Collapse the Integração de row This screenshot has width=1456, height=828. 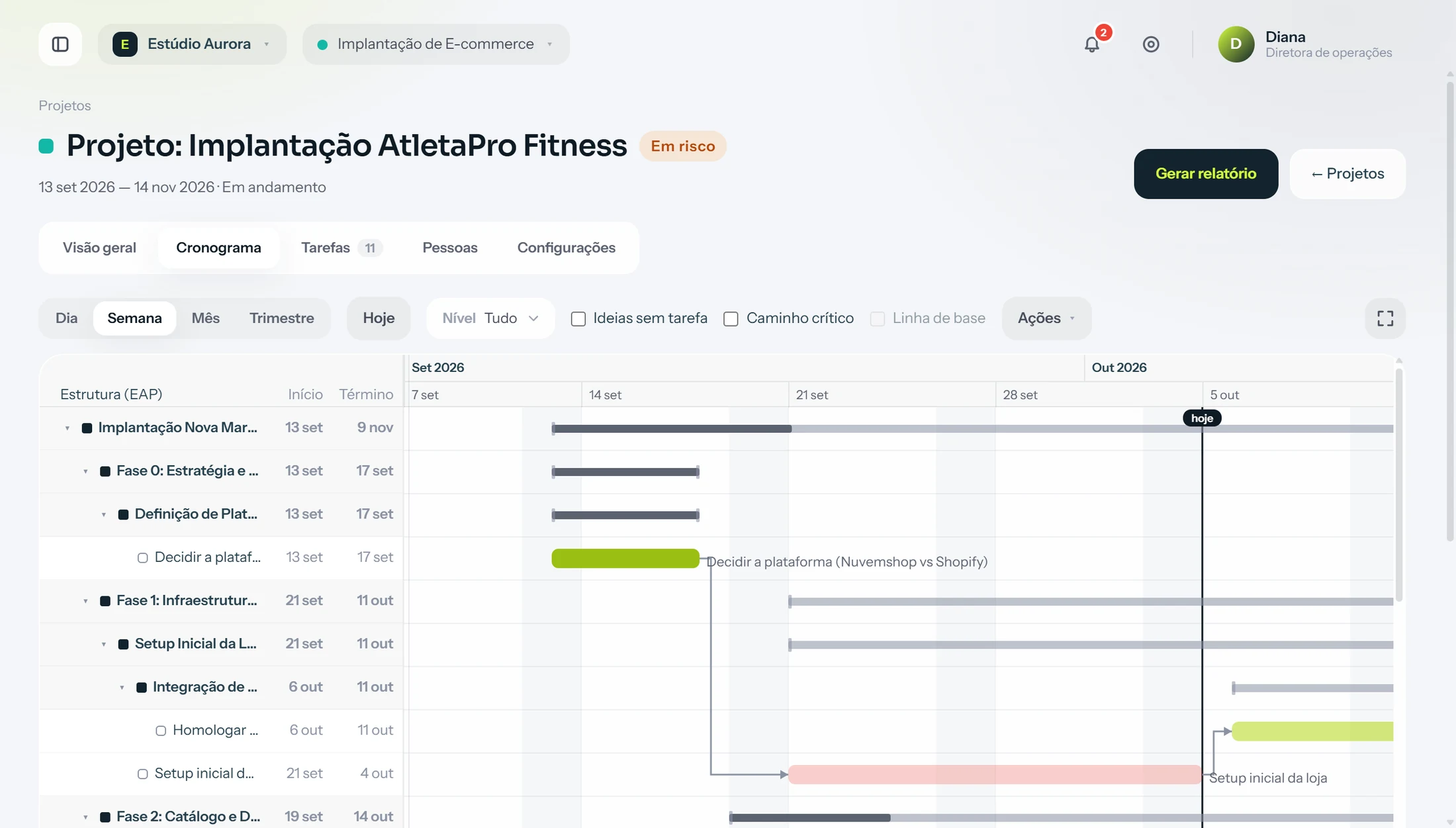122,688
